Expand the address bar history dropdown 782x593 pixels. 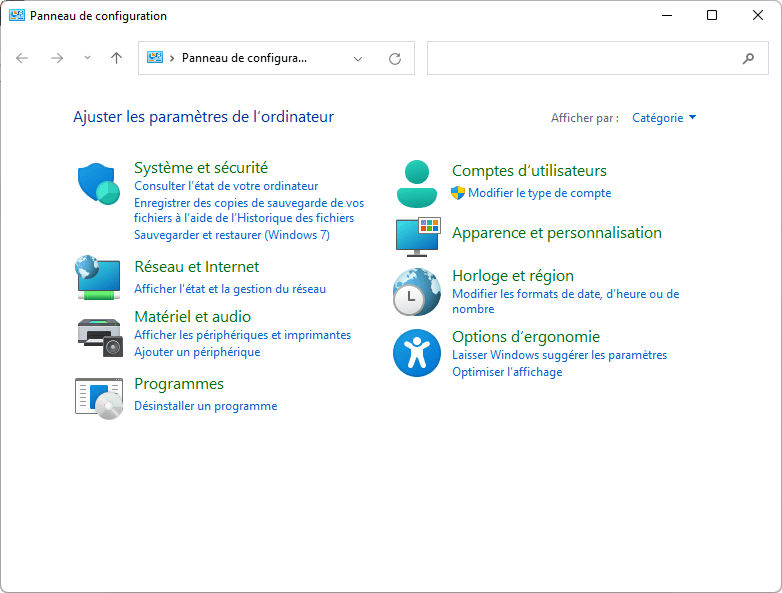[x=358, y=59]
